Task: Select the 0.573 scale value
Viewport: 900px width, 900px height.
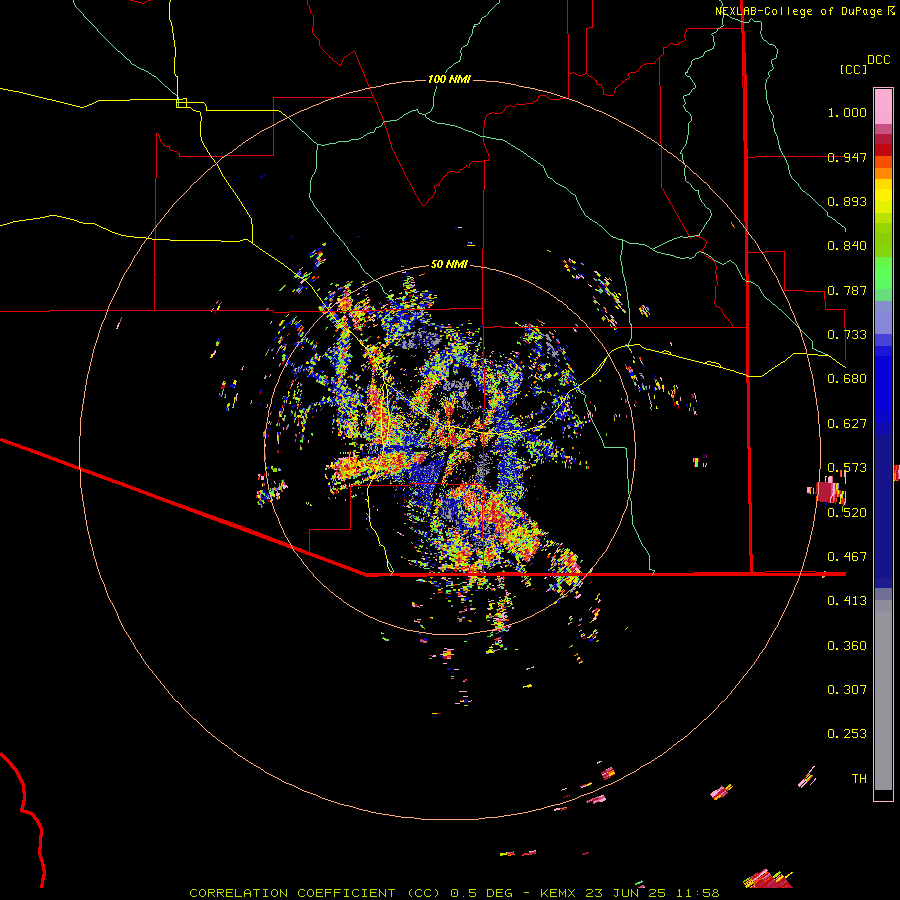Action: 847,468
